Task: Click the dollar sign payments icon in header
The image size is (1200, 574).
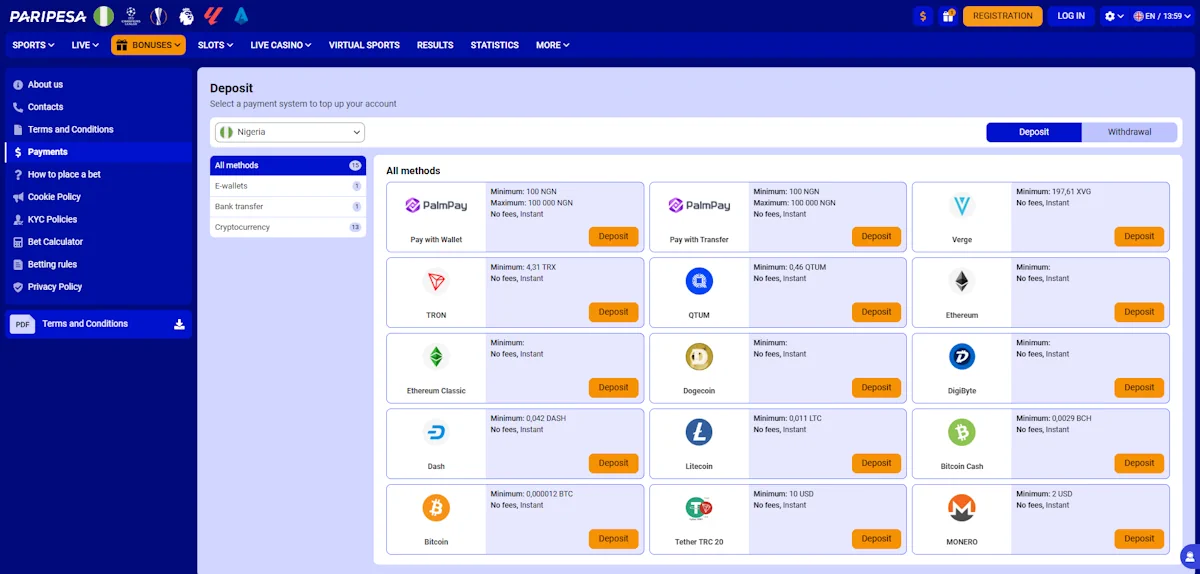Action: coord(922,16)
